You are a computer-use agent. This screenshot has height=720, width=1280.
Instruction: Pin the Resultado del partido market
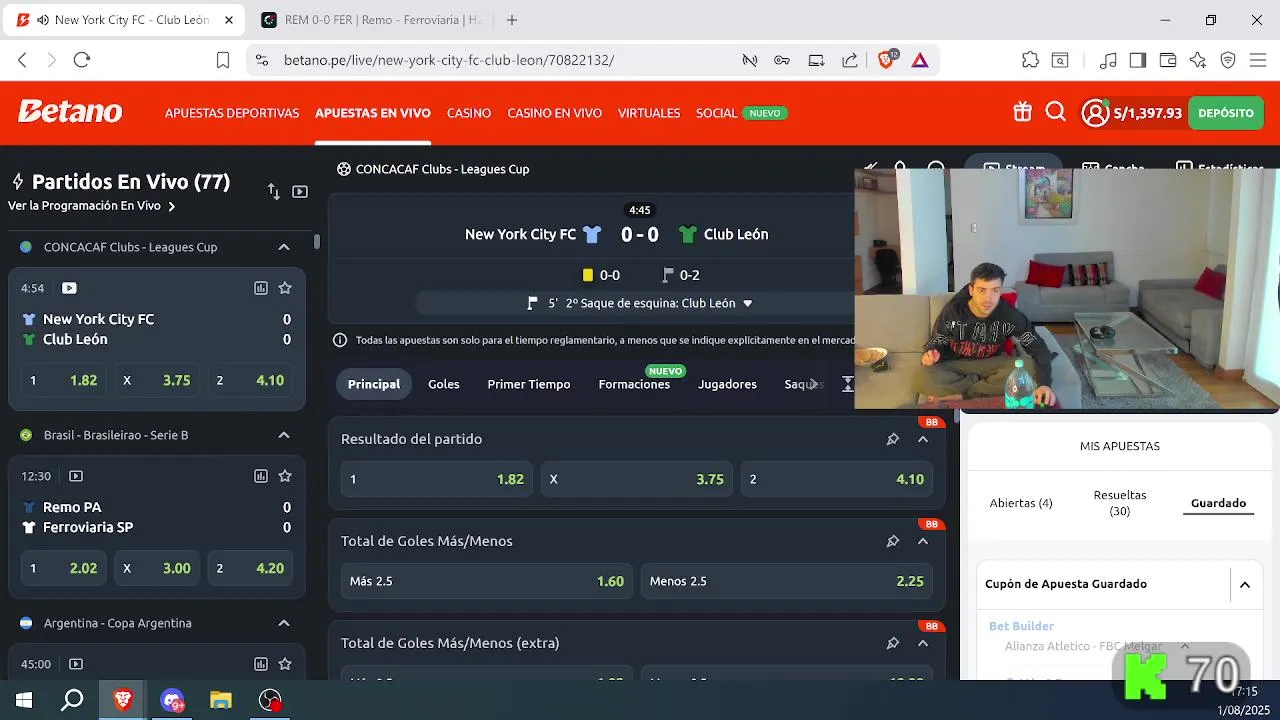pos(892,439)
